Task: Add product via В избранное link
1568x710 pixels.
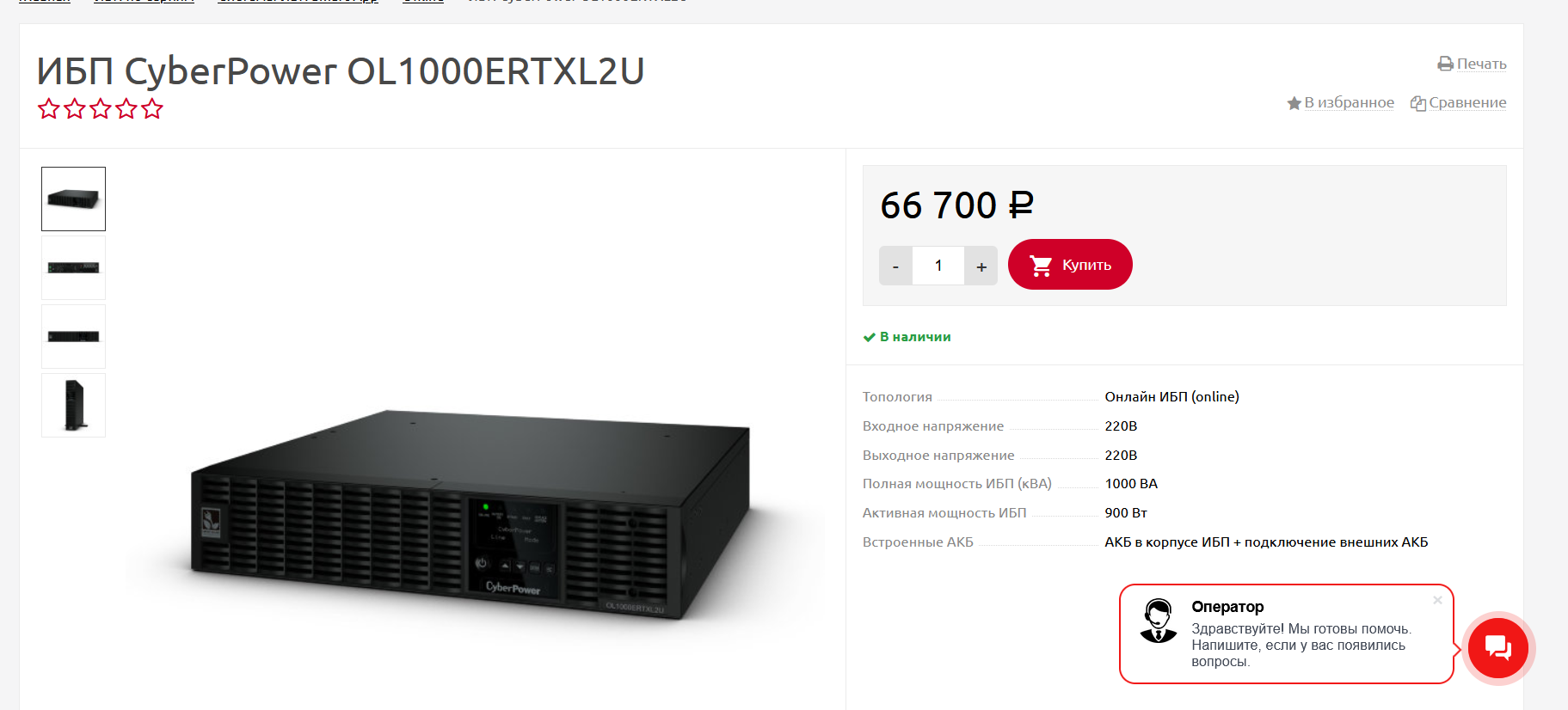Action: point(1349,103)
